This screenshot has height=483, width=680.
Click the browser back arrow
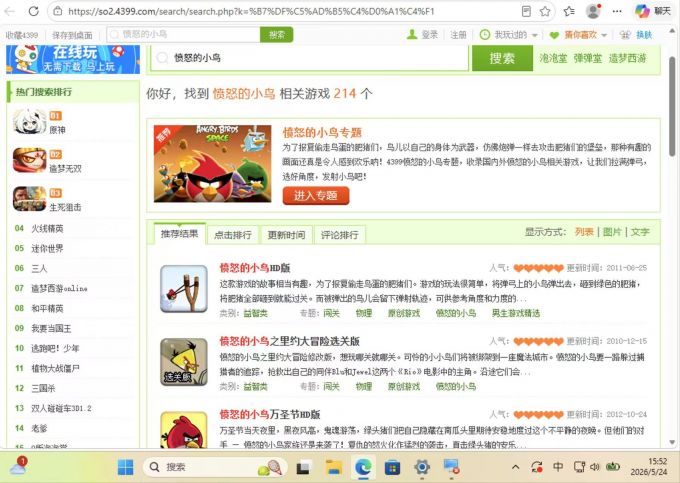click(10, 11)
